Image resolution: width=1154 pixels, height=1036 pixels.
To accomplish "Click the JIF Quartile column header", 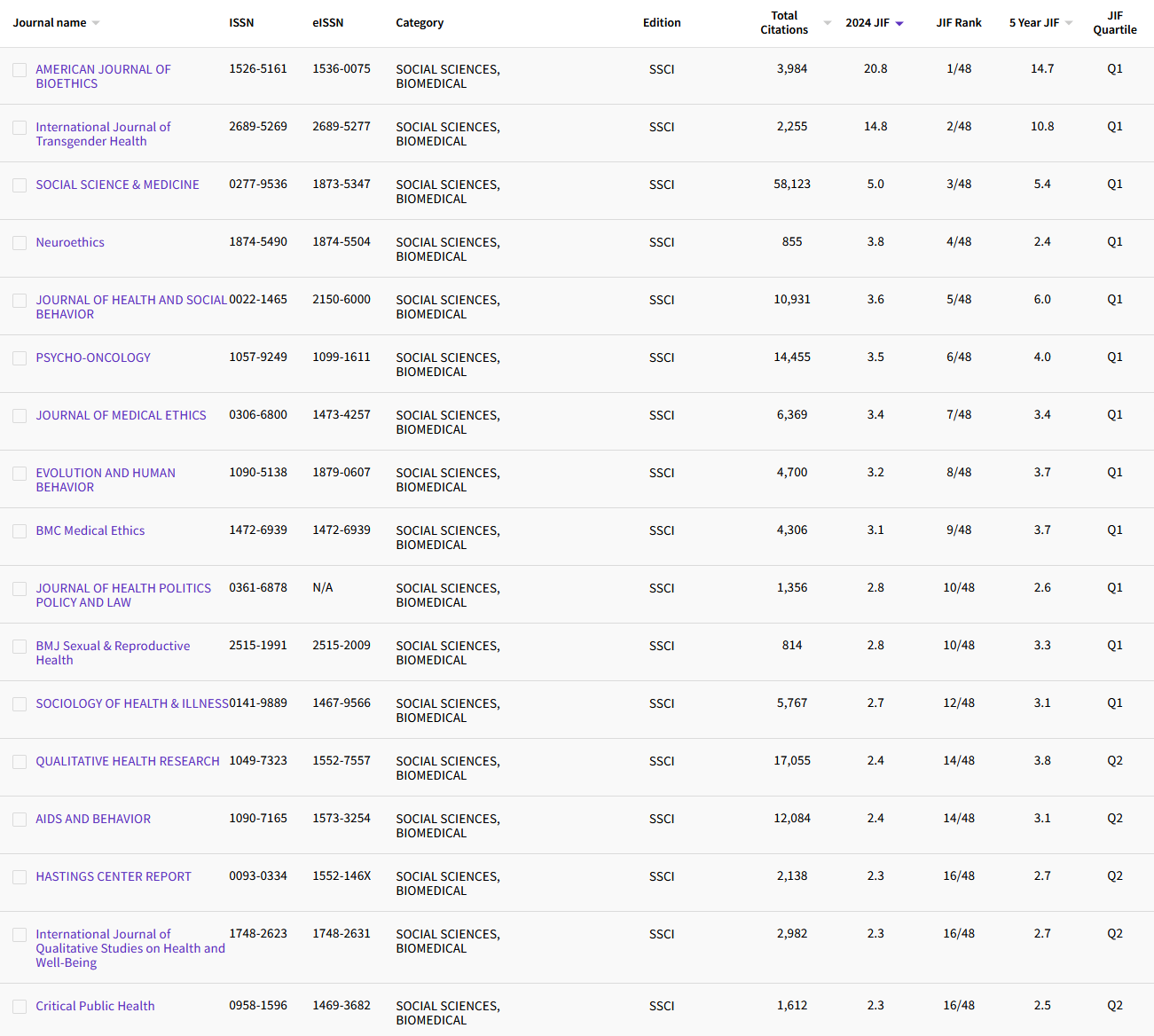I will [1114, 23].
